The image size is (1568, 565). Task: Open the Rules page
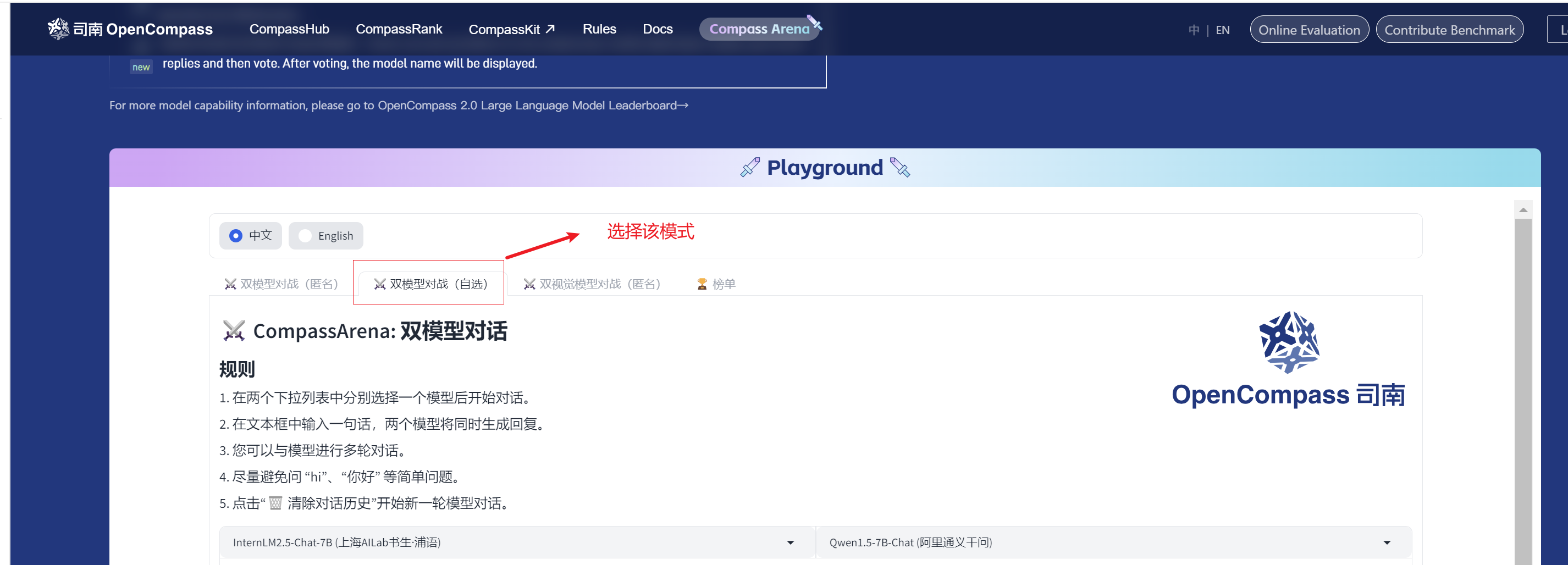click(x=599, y=29)
